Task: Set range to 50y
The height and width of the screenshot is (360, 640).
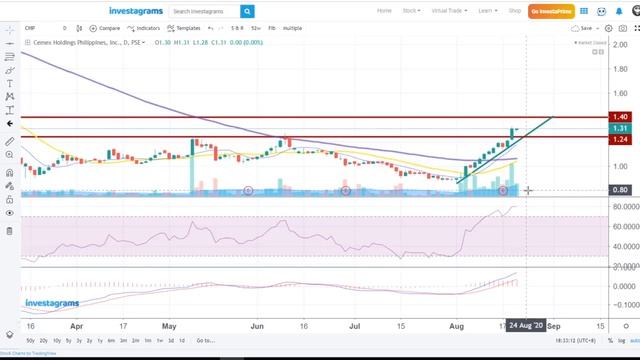Action: tap(30, 340)
